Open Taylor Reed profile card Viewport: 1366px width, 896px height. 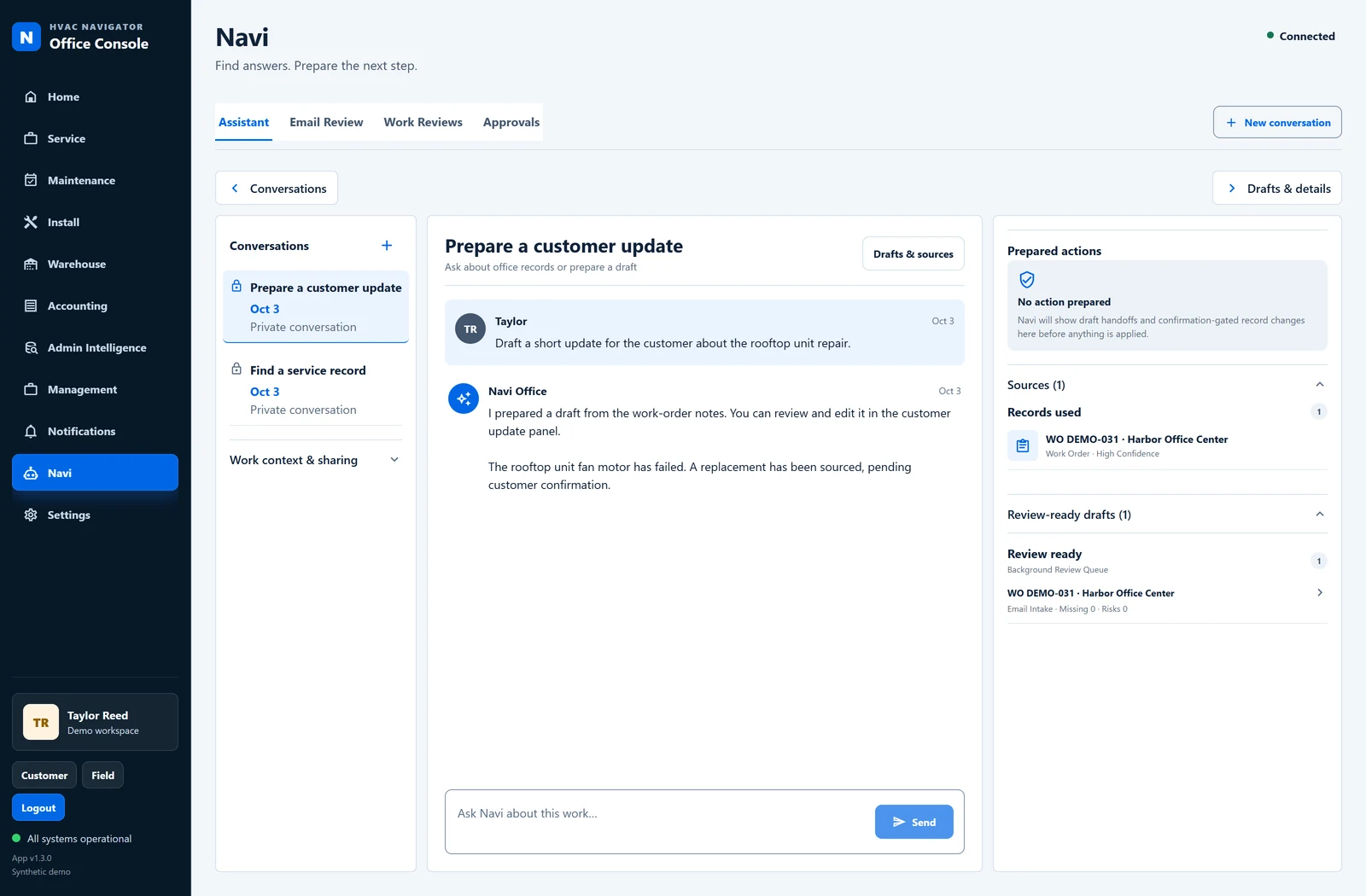tap(95, 722)
